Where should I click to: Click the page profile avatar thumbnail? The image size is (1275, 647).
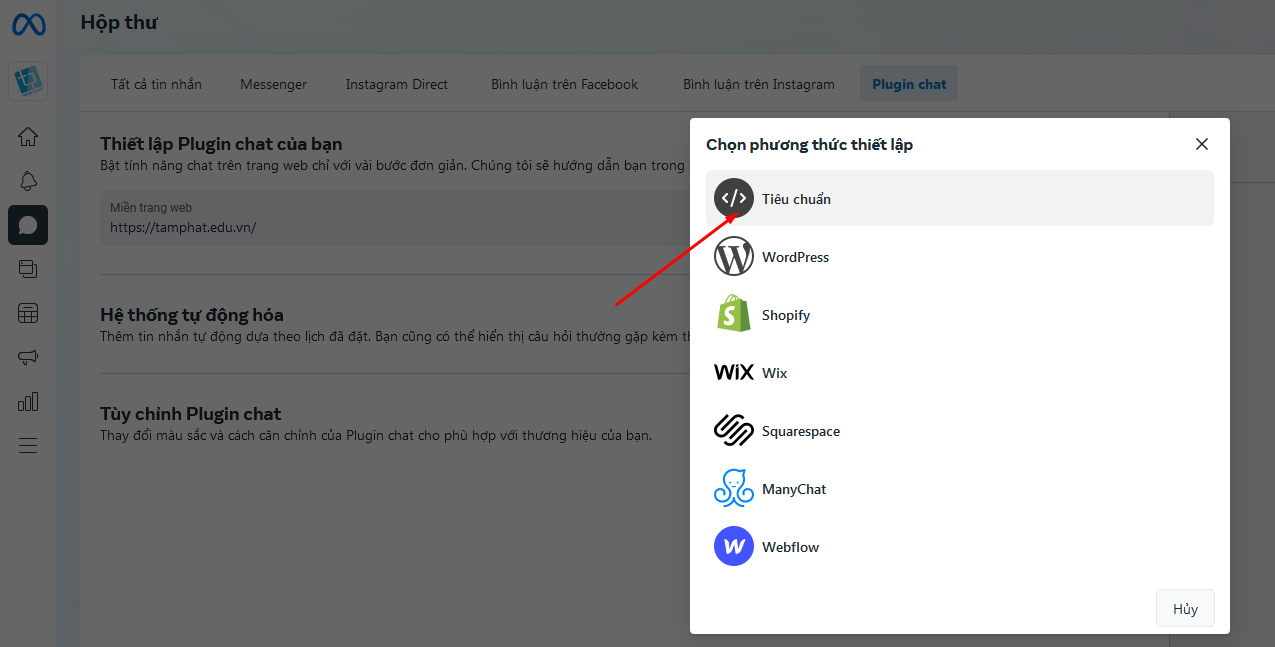point(28,81)
